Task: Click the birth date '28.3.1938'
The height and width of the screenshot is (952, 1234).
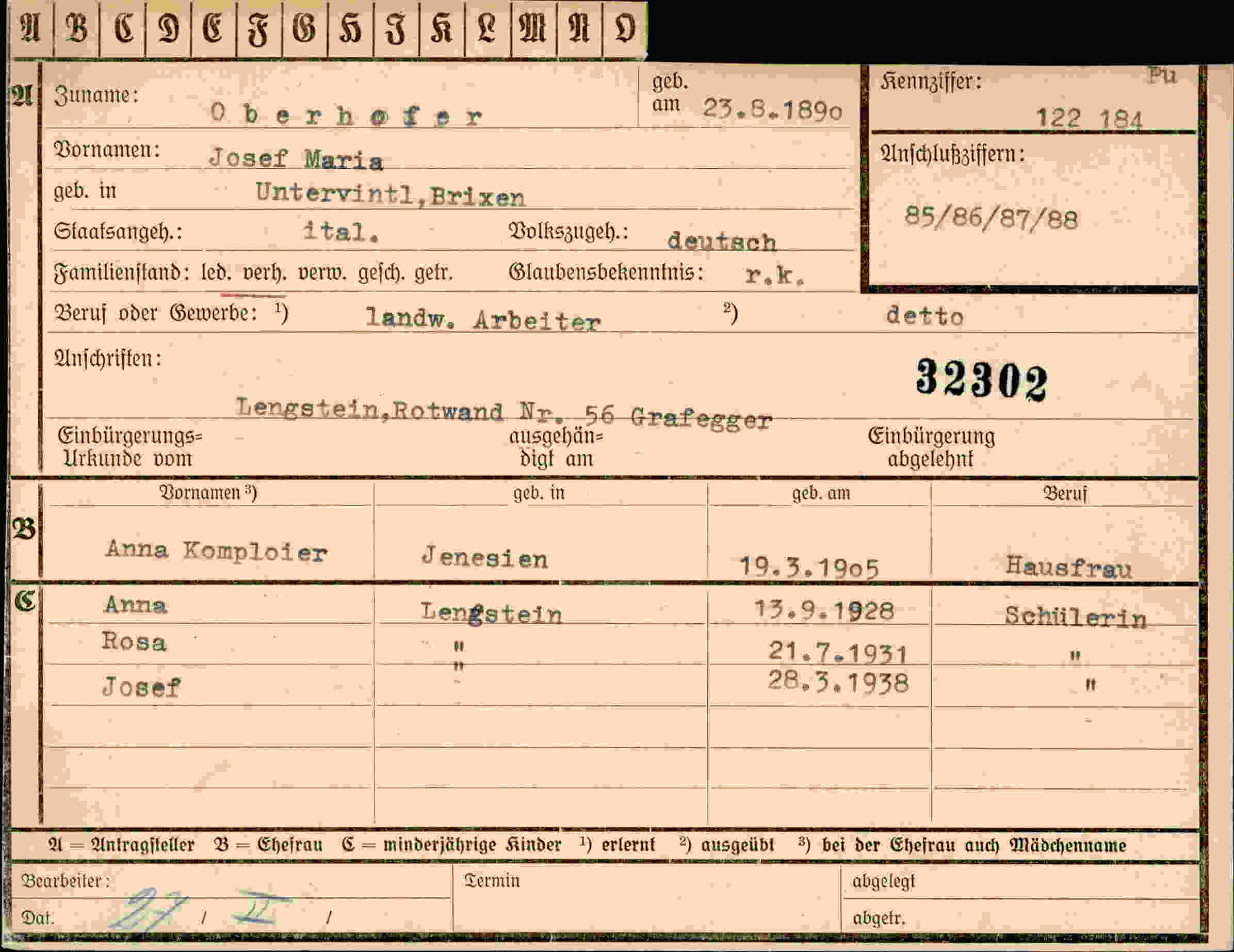Action: click(838, 683)
